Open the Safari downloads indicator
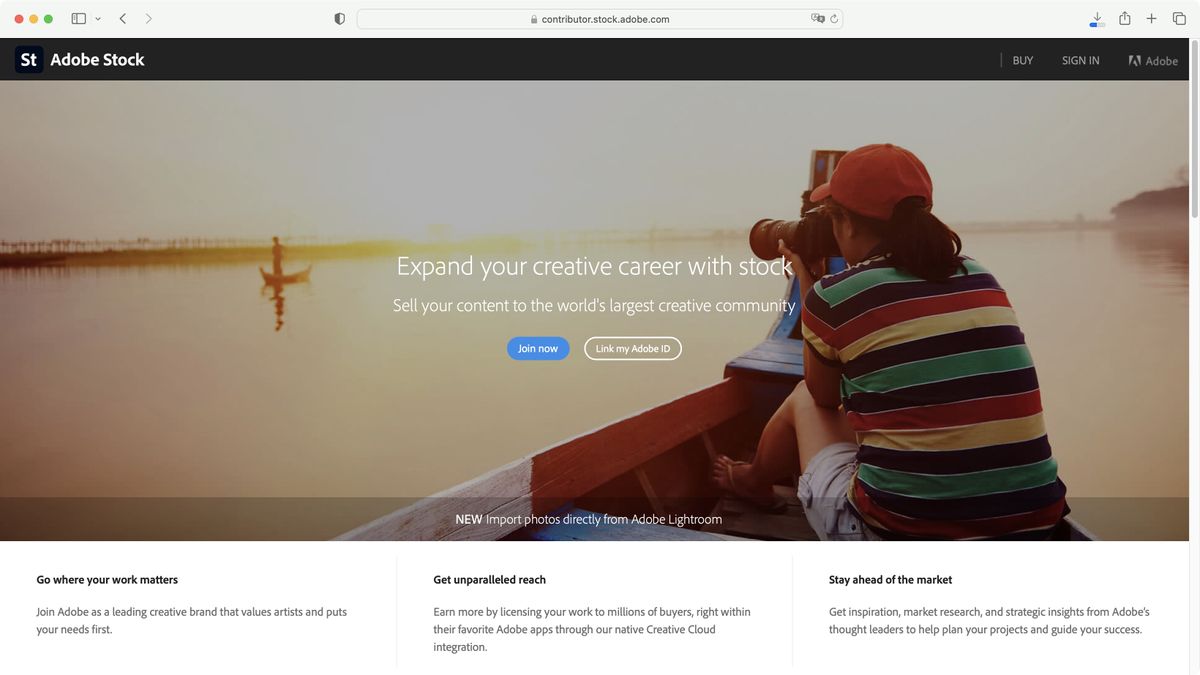 (1095, 18)
